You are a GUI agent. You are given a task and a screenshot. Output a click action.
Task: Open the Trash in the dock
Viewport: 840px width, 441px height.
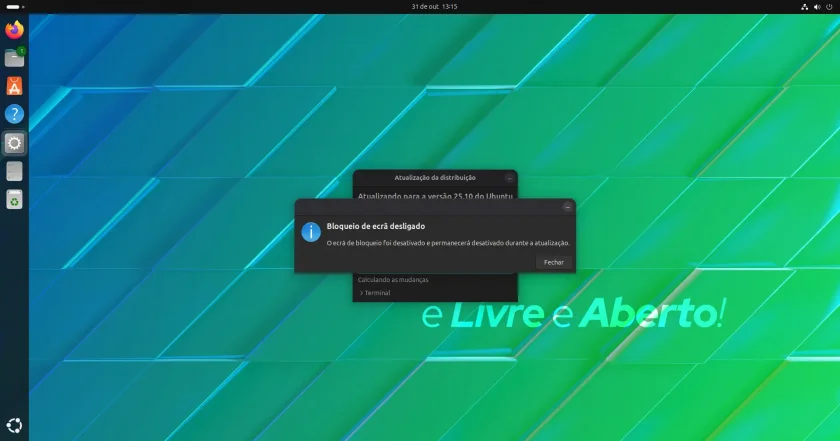14,199
